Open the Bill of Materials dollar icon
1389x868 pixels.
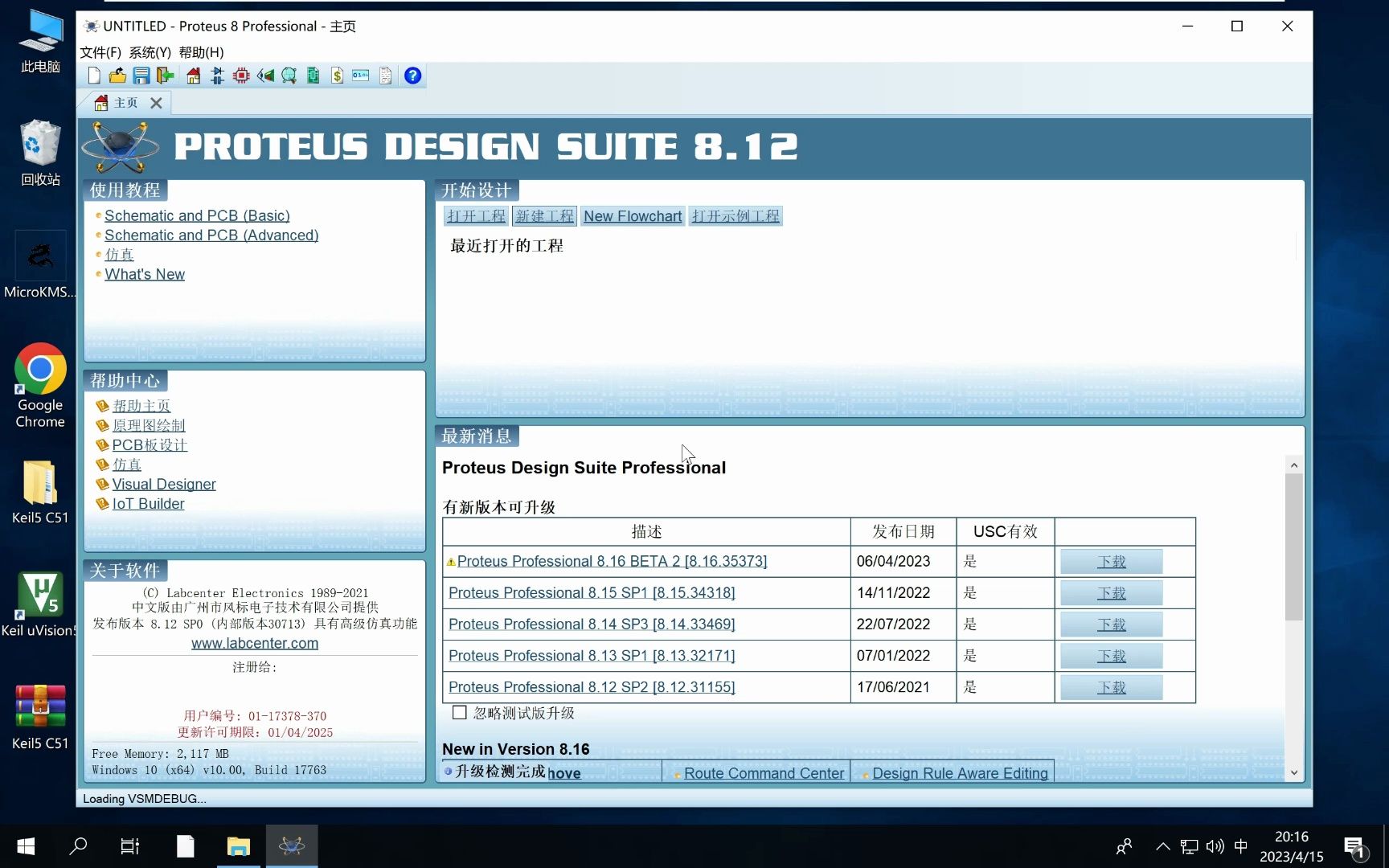[x=337, y=76]
